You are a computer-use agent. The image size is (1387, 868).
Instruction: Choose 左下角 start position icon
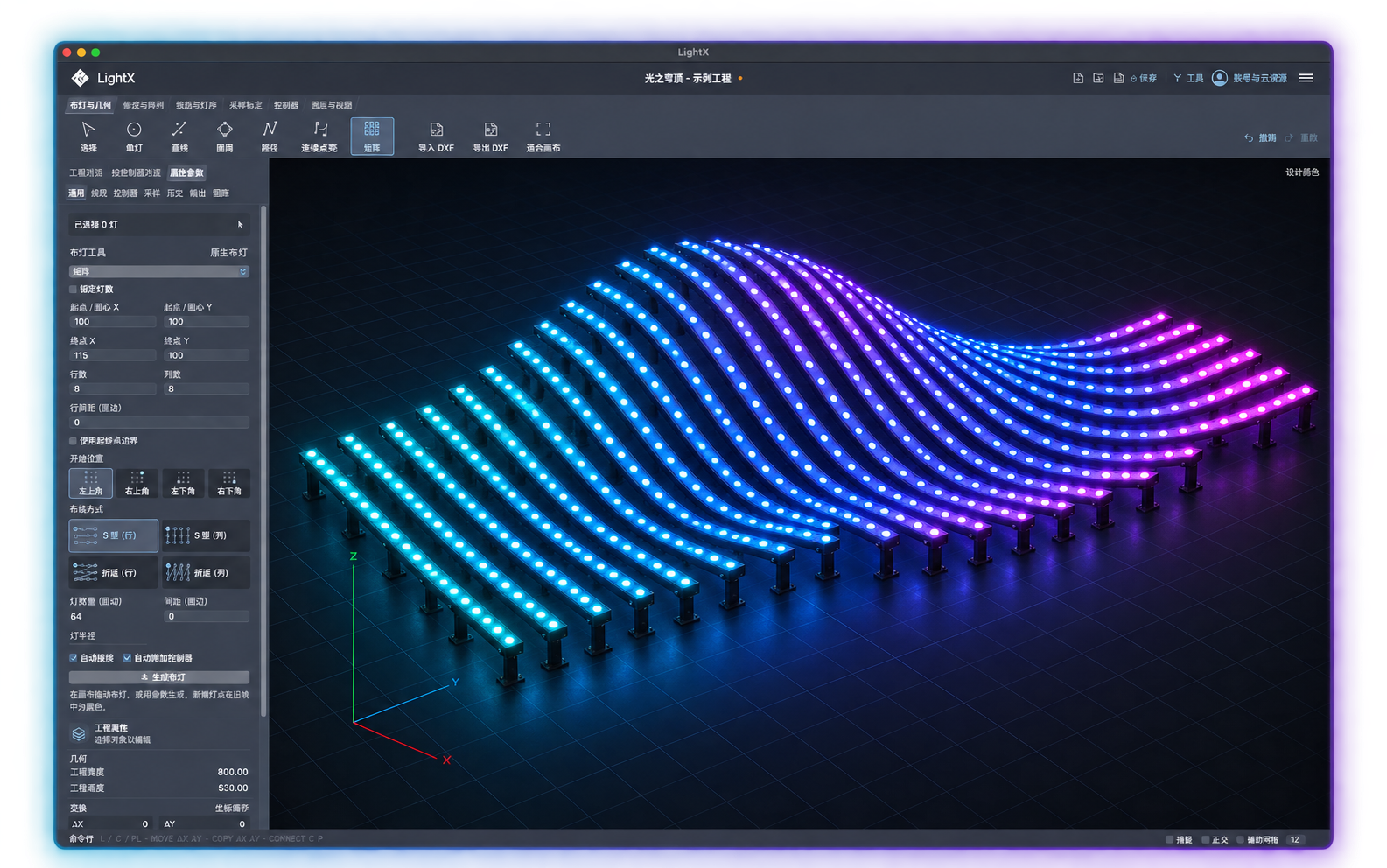pyautogui.click(x=183, y=483)
